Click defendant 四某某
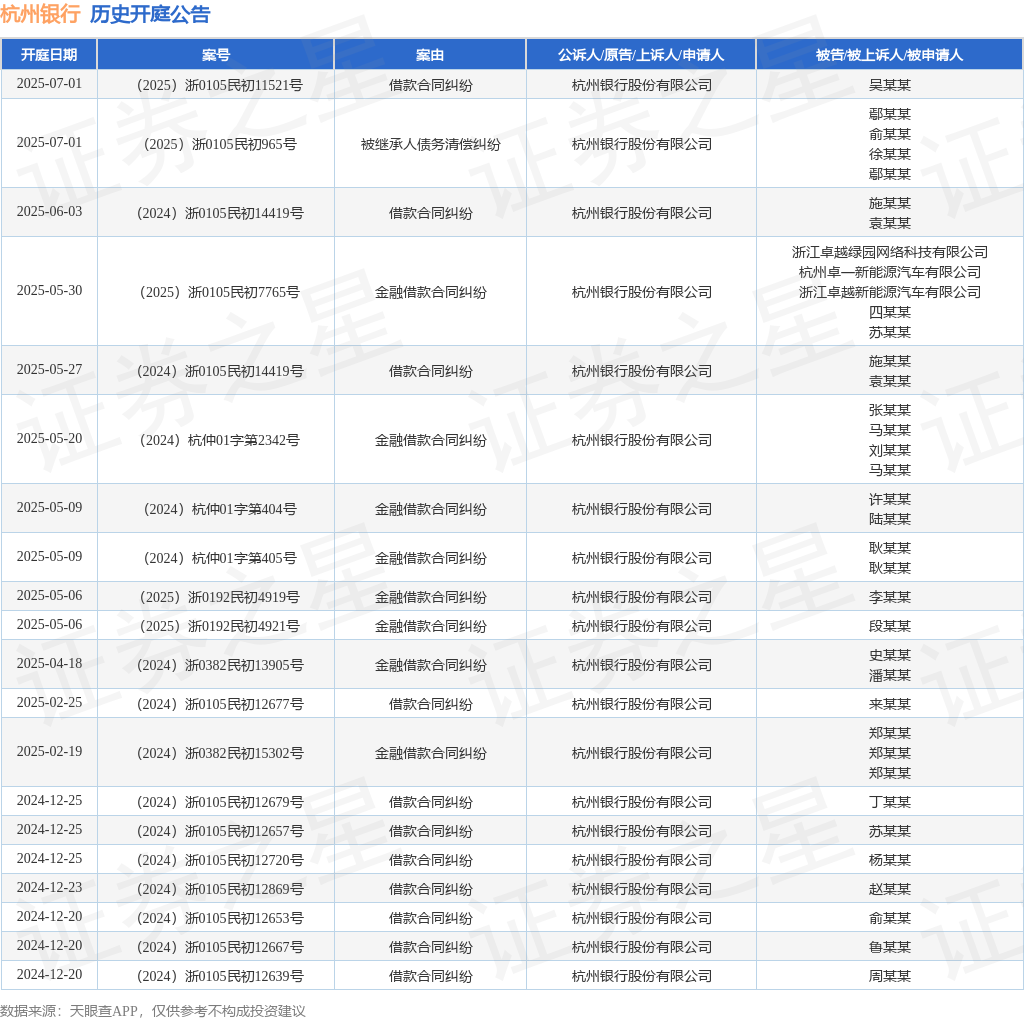 (889, 312)
